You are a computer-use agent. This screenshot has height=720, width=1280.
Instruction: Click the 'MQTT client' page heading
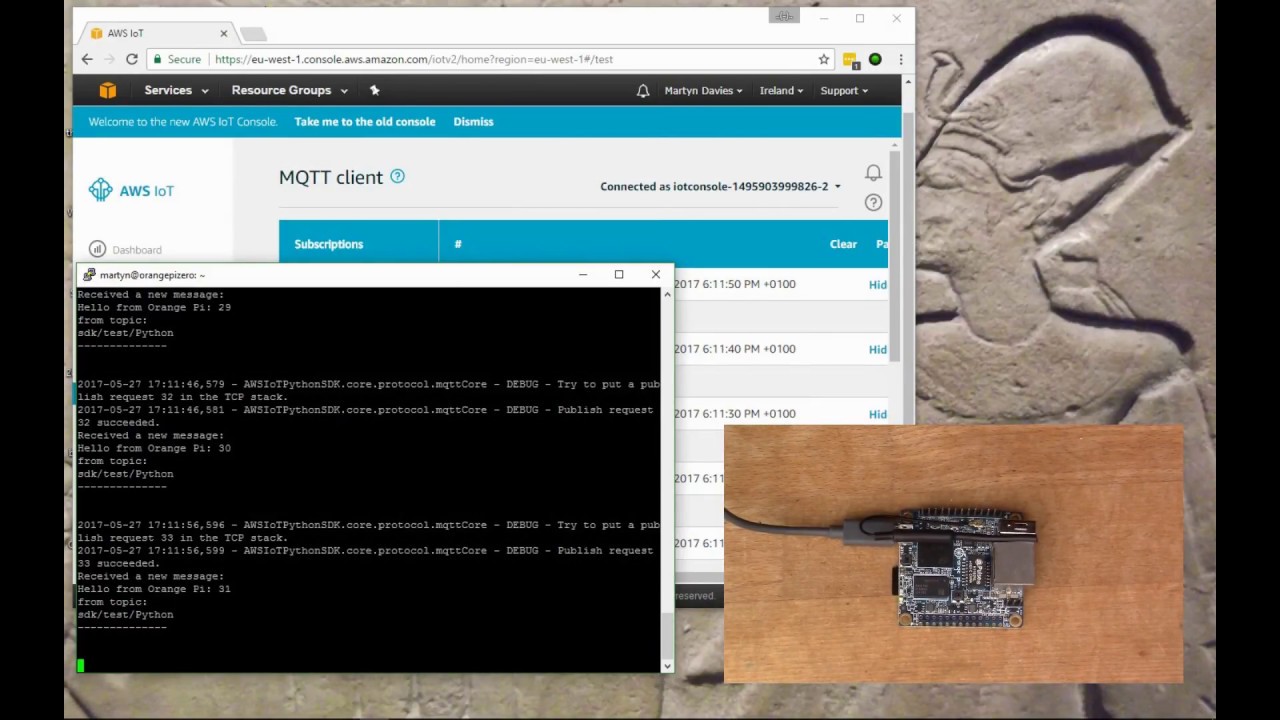(331, 177)
